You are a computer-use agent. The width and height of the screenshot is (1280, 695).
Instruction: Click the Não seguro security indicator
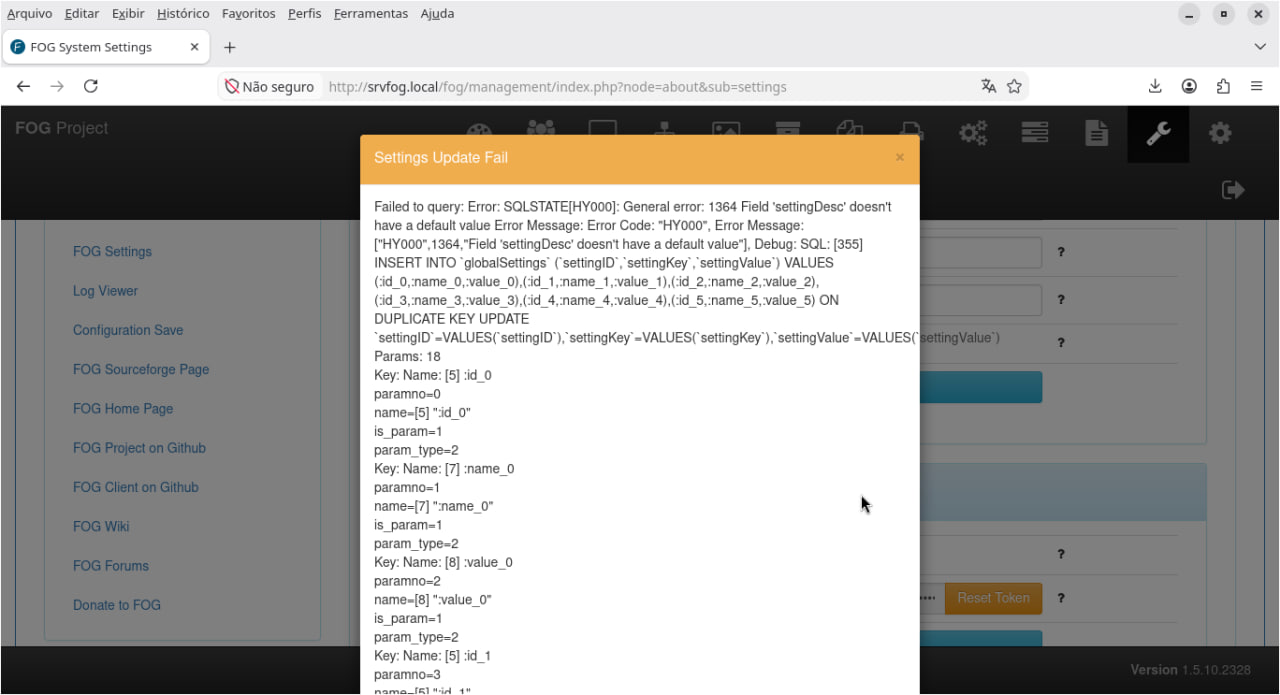[270, 87]
